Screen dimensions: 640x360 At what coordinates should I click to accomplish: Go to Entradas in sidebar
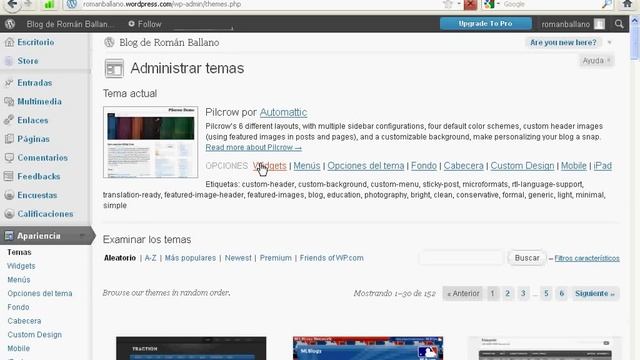click(x=35, y=83)
